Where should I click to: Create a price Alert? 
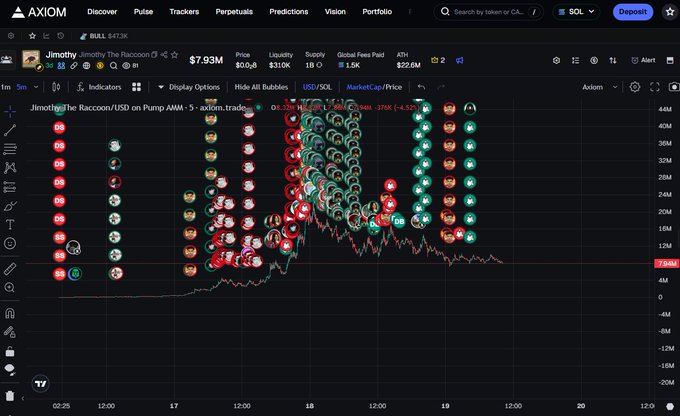[643, 60]
